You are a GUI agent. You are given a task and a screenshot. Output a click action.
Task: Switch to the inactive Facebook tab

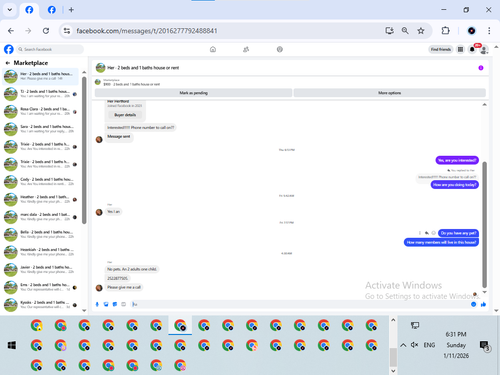tap(52, 10)
